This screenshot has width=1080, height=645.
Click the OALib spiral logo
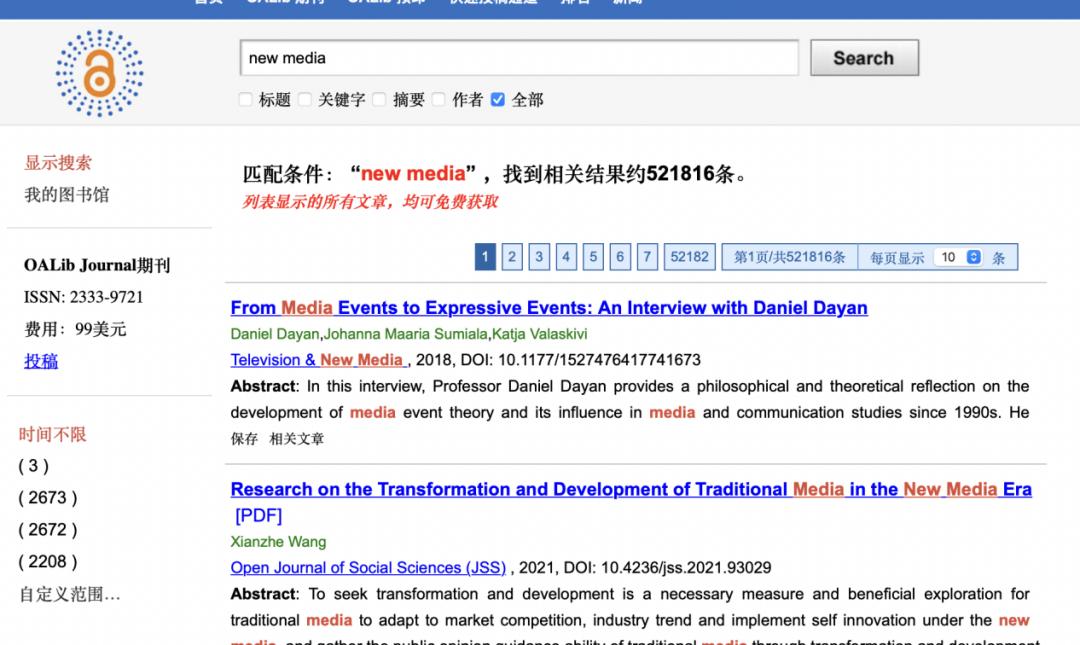[100, 74]
